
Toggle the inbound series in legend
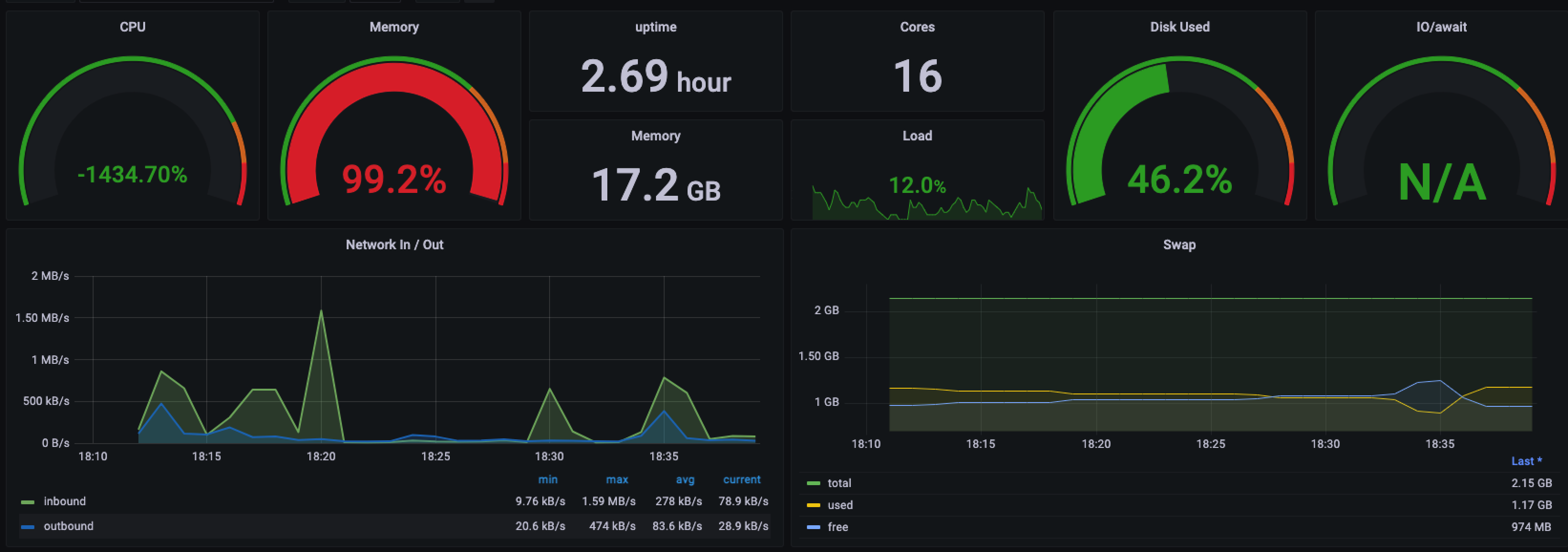pyautogui.click(x=64, y=501)
